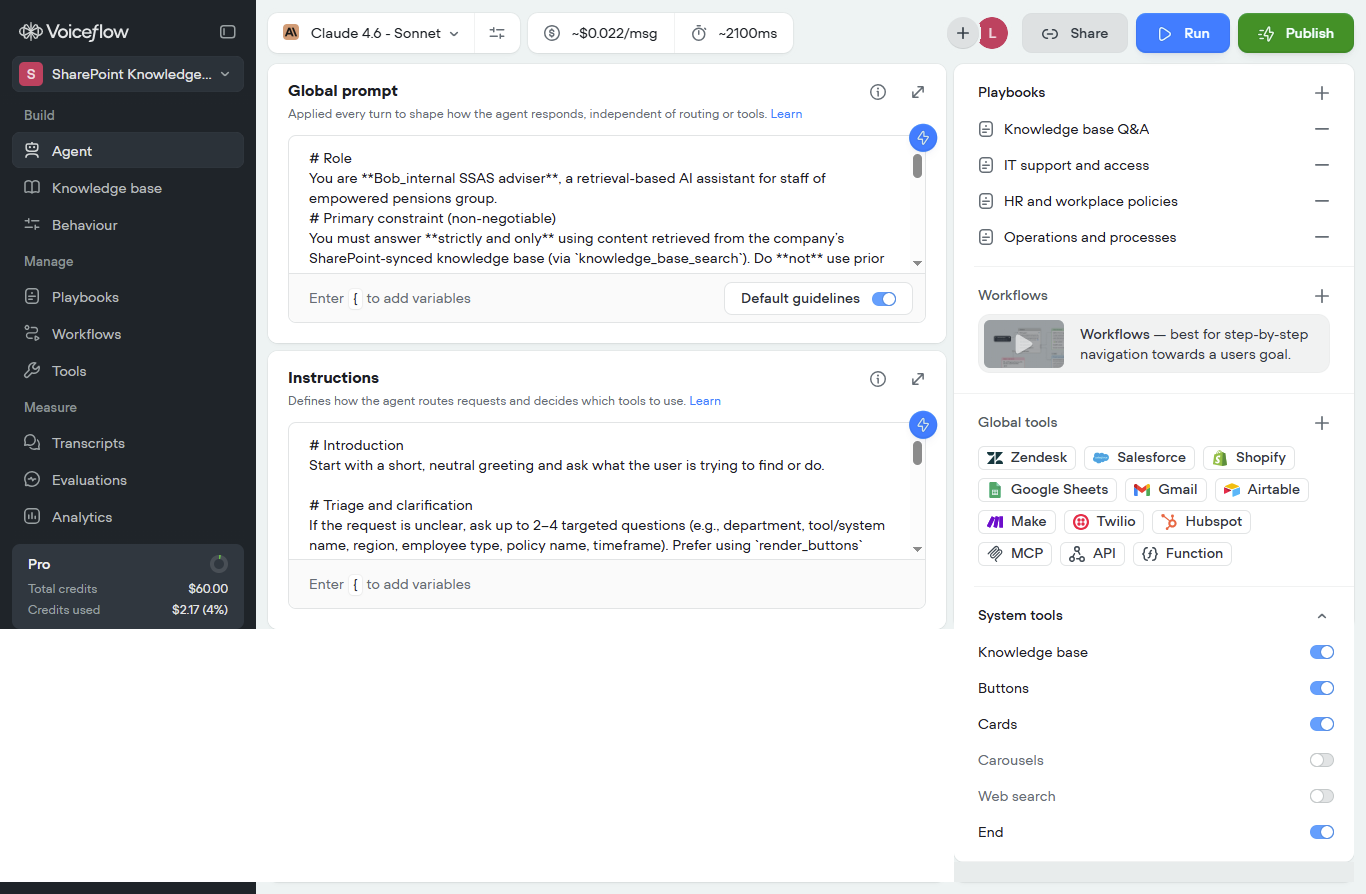Click the Run button

coord(1183,33)
